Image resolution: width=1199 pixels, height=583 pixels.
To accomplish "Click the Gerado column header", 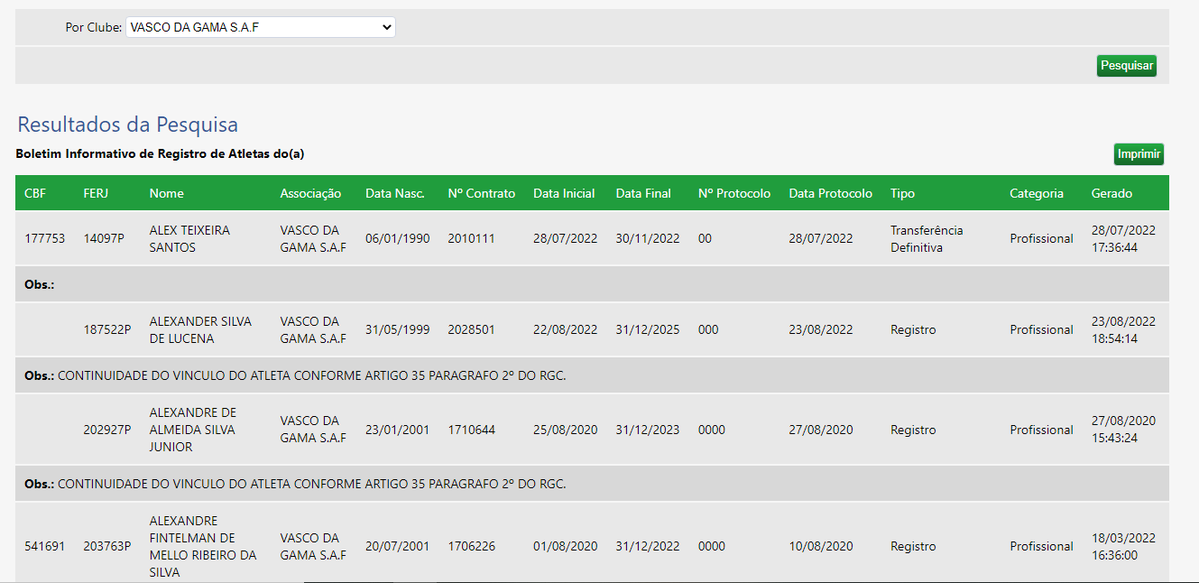I will (x=1111, y=193).
